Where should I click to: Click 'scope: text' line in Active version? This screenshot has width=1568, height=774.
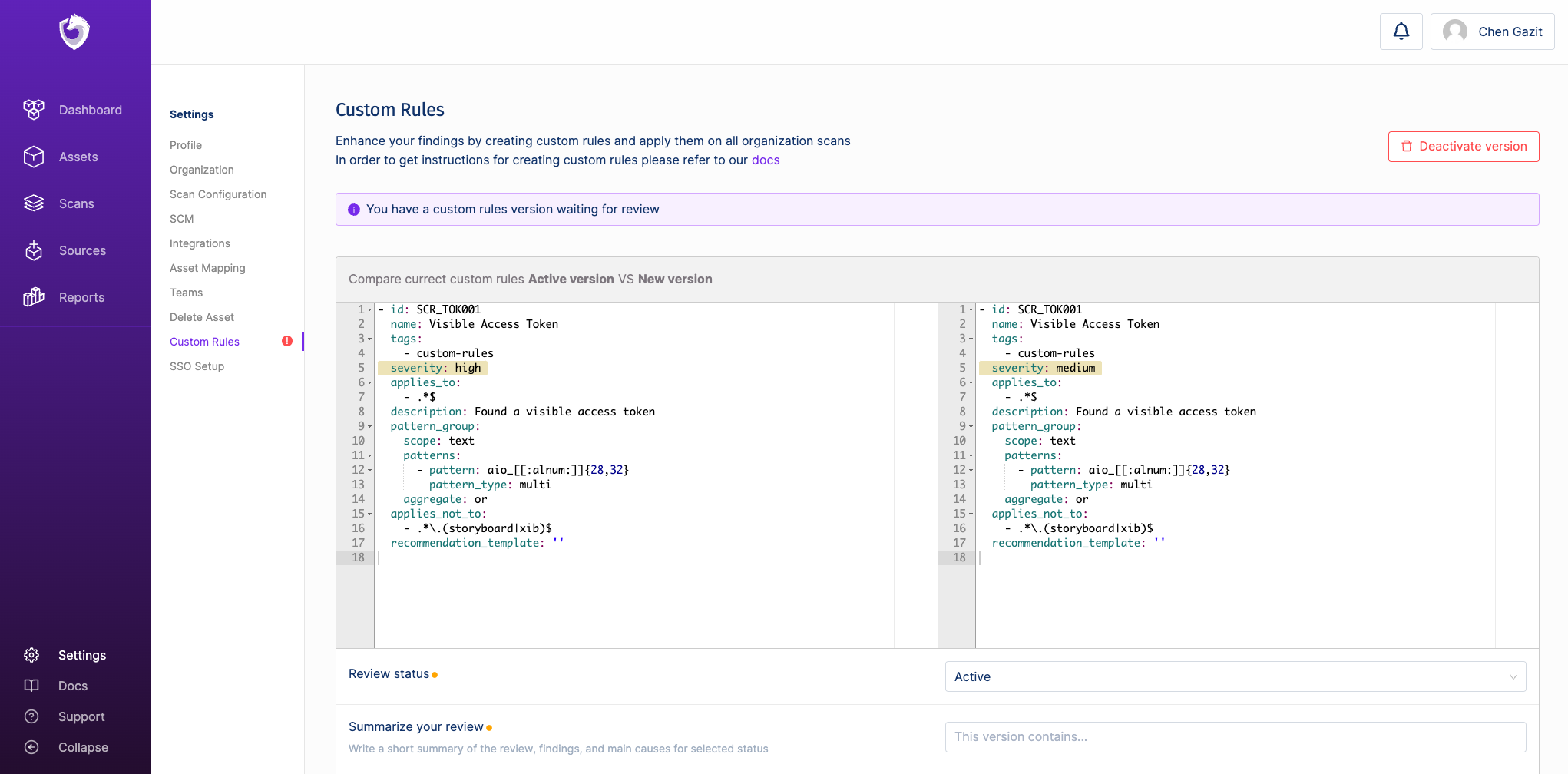pyautogui.click(x=439, y=442)
